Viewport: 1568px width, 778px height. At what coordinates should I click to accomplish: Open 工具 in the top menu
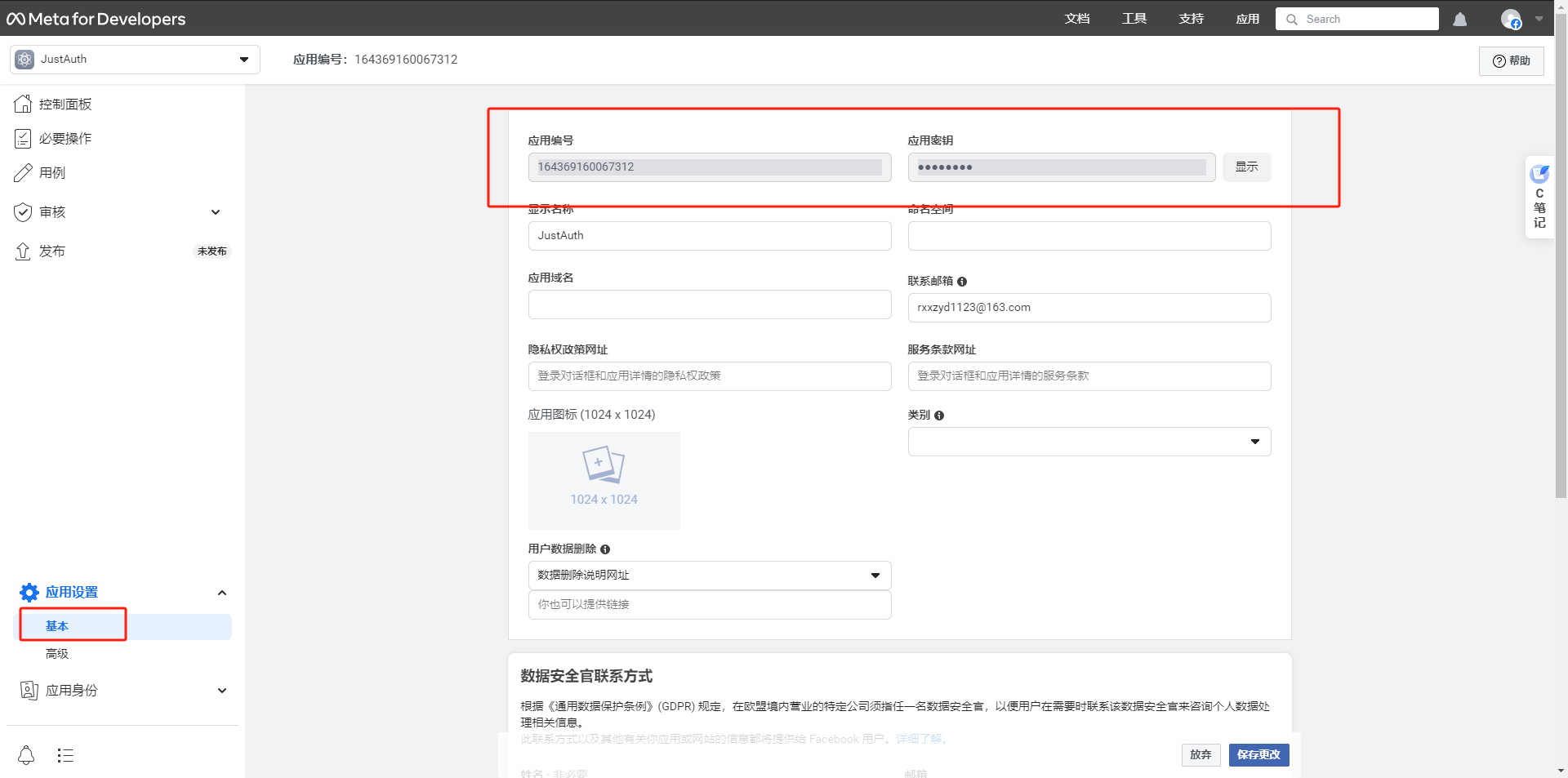click(x=1134, y=19)
